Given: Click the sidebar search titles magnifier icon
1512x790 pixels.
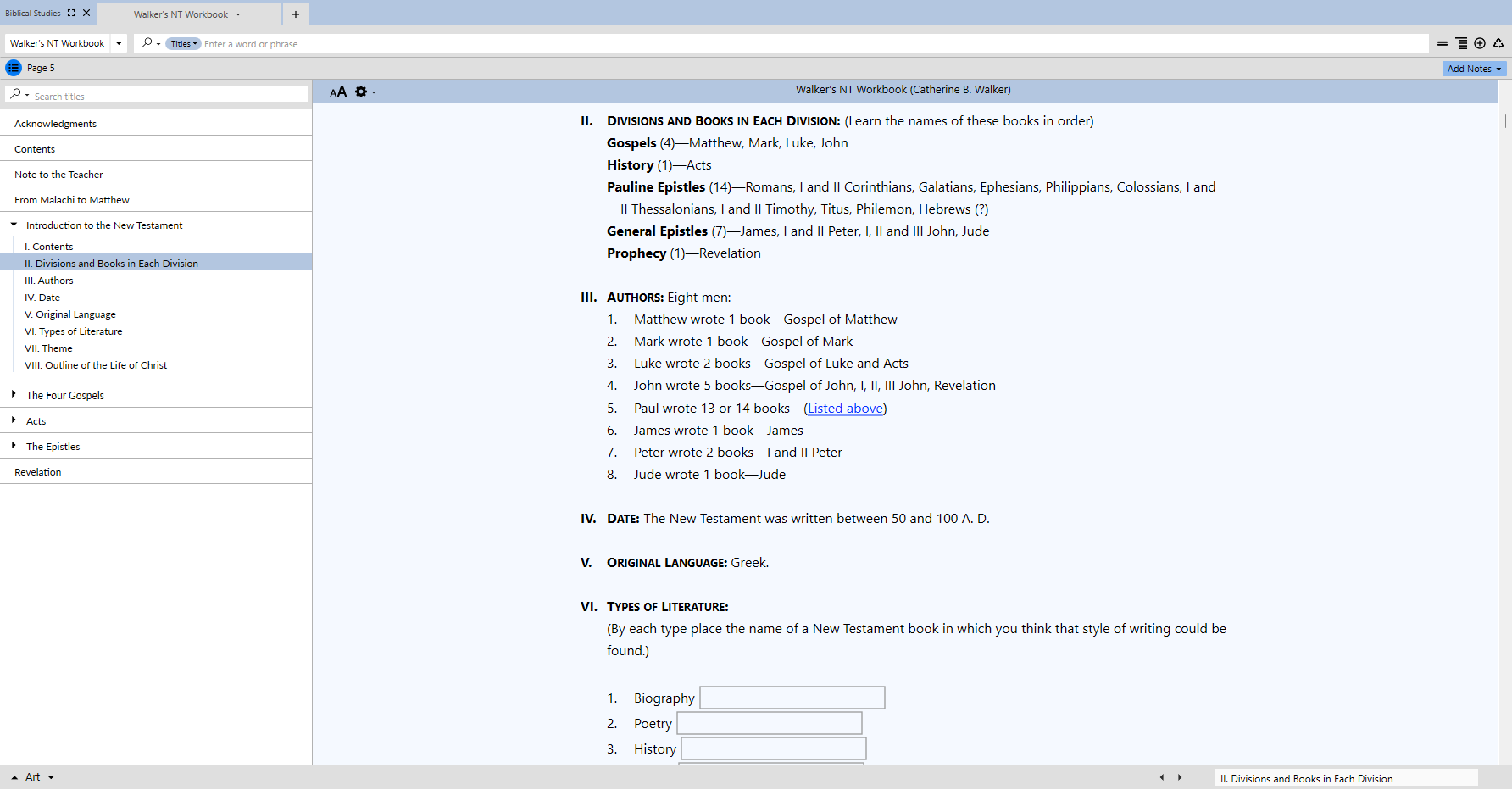Looking at the screenshot, I should click(16, 95).
